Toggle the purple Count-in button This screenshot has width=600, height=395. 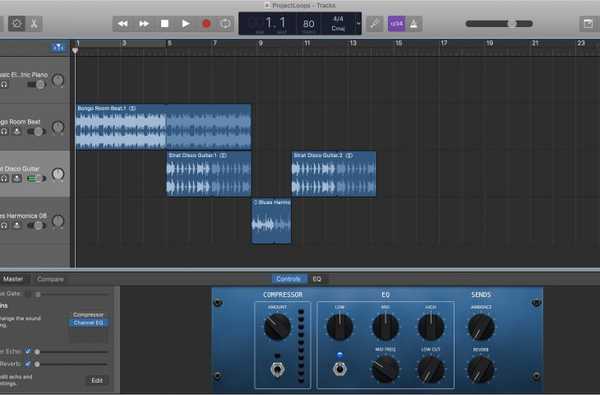(x=396, y=24)
